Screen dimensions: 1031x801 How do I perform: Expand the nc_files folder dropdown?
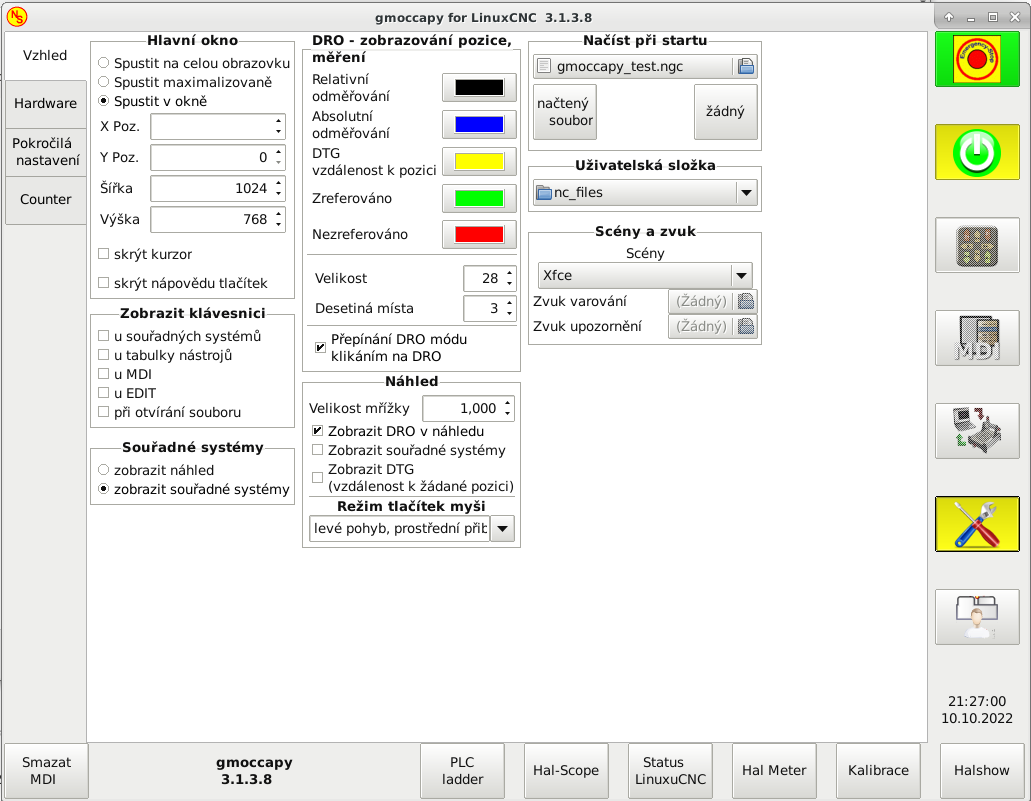(745, 193)
